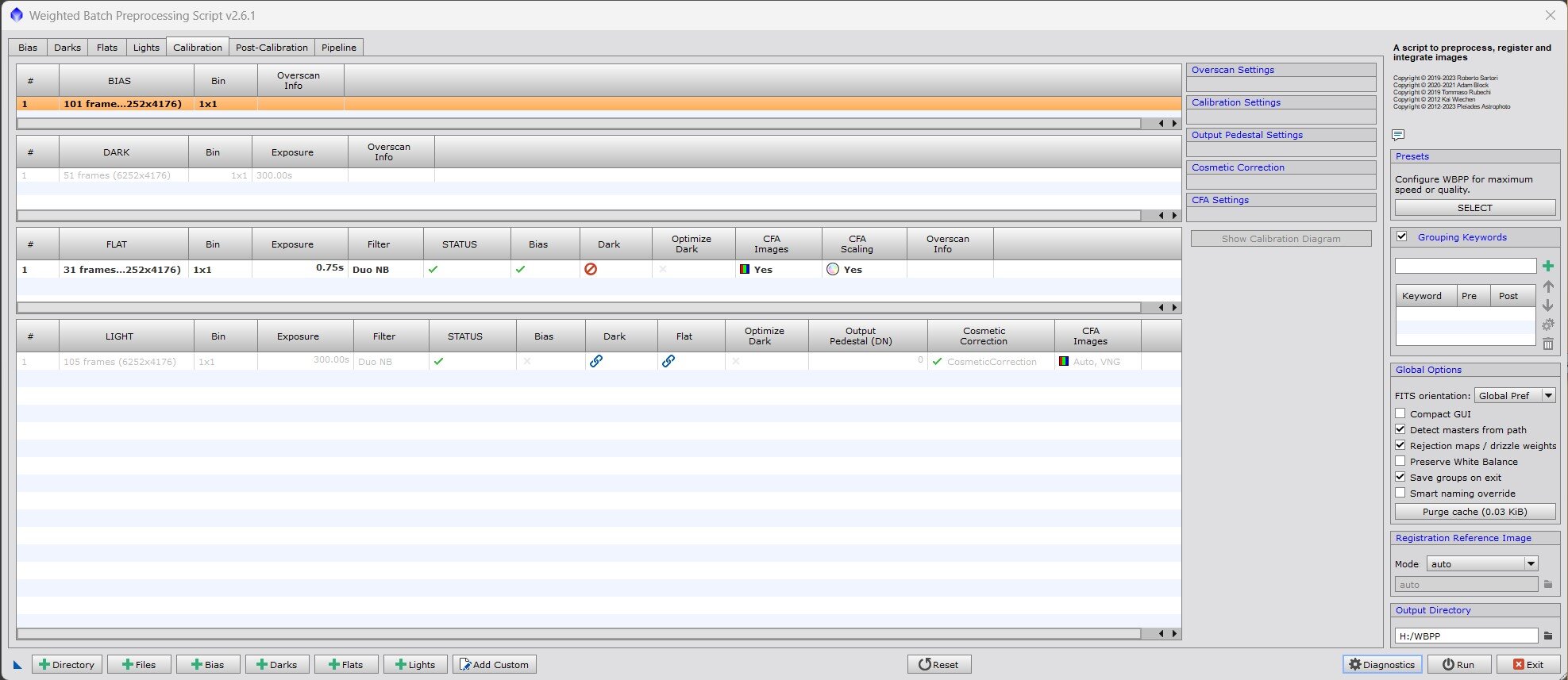Browse for registration reference image folder

tap(1547, 584)
